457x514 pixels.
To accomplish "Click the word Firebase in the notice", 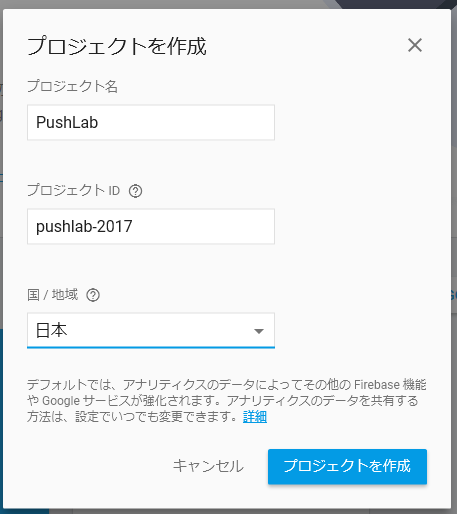I will click(x=377, y=385).
